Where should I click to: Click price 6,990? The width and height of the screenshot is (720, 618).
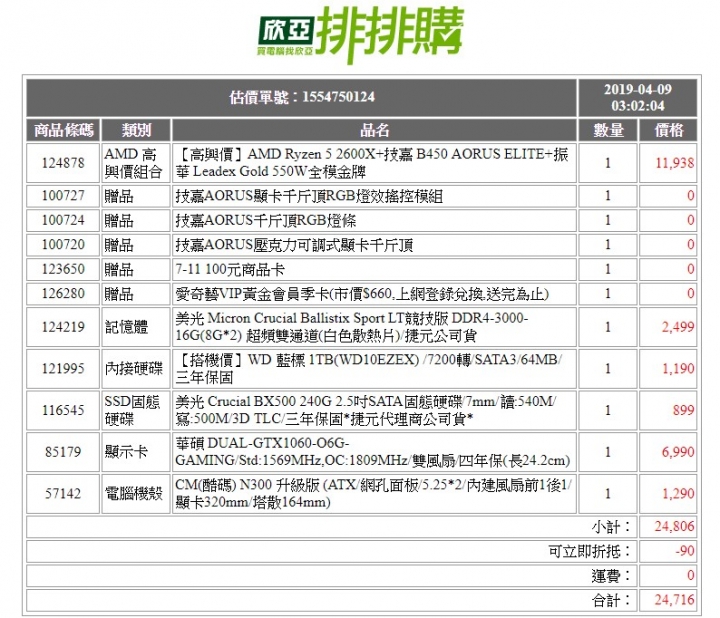point(678,452)
